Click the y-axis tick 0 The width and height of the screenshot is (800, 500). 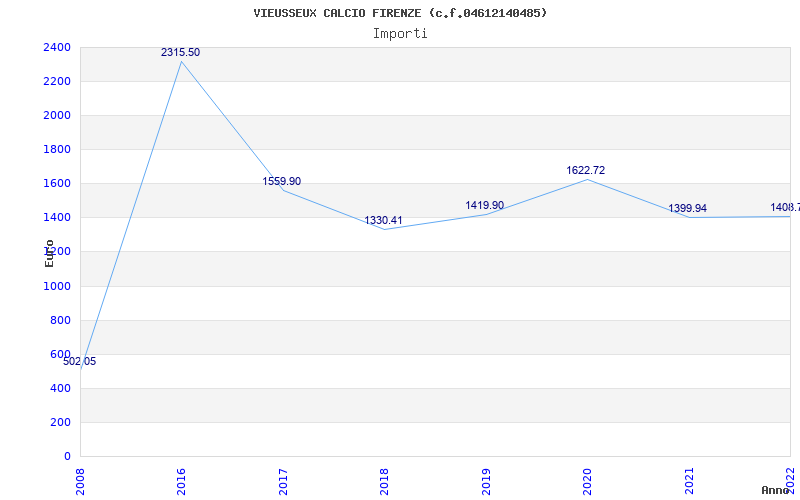pyautogui.click(x=67, y=457)
